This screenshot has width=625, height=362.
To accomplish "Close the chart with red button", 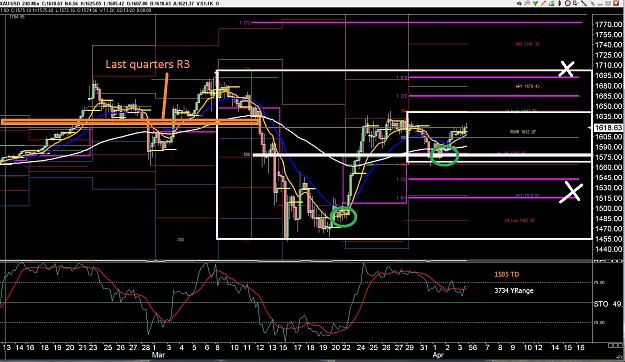I will (x=617, y=3).
